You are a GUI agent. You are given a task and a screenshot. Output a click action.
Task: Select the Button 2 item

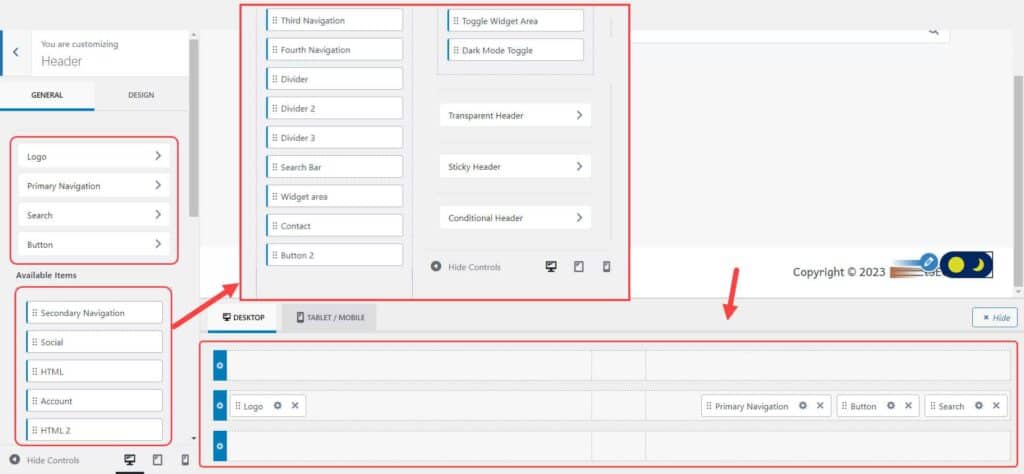click(x=334, y=255)
